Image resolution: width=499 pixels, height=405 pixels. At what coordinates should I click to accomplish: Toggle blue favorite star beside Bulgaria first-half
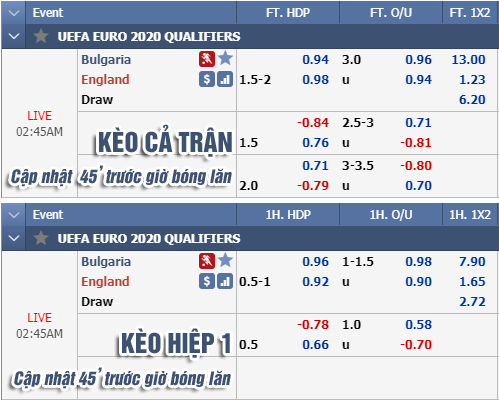(225, 261)
